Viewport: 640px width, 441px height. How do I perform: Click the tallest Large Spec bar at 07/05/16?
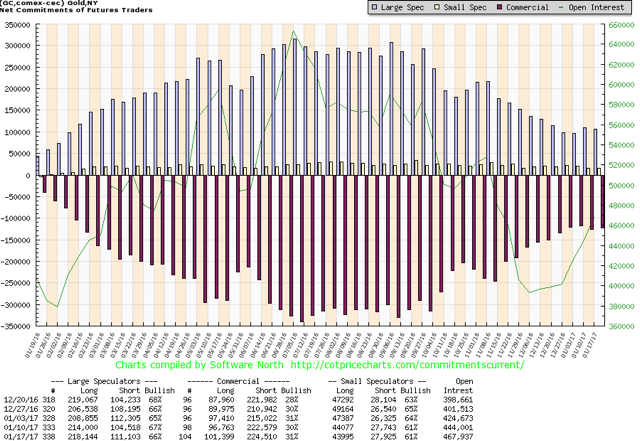[x=295, y=107]
